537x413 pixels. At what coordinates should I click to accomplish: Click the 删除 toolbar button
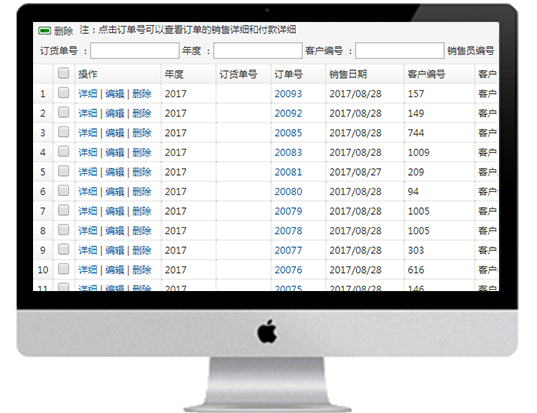(63, 31)
